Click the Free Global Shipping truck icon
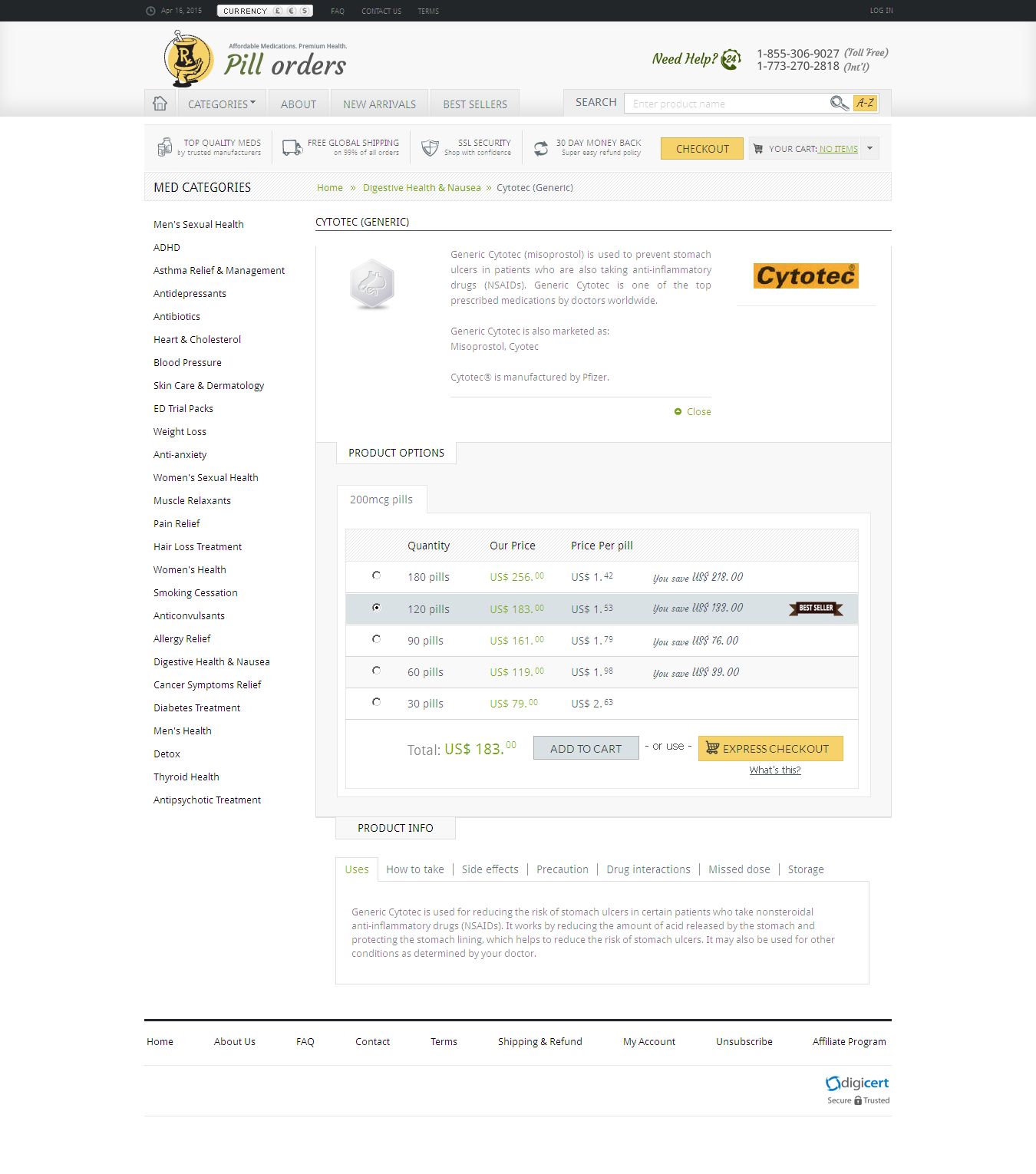The height and width of the screenshot is (1174, 1036). pos(292,147)
